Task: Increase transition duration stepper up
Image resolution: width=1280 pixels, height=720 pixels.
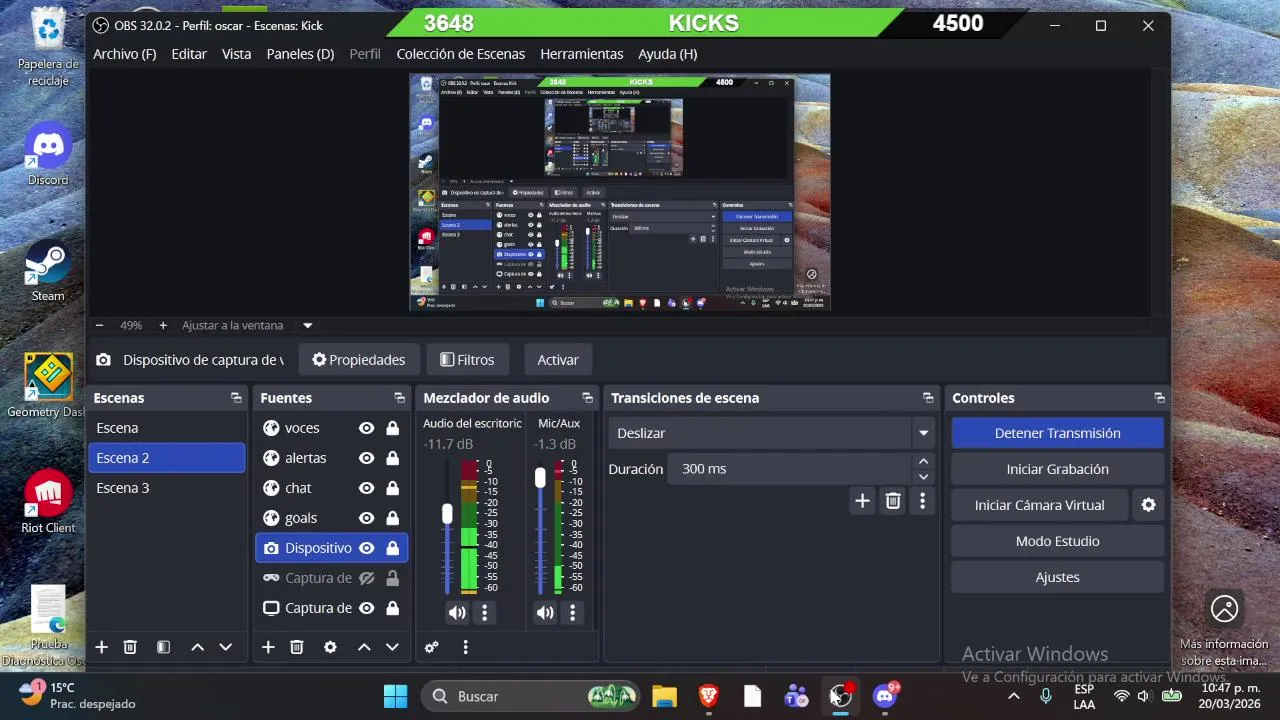Action: click(923, 462)
